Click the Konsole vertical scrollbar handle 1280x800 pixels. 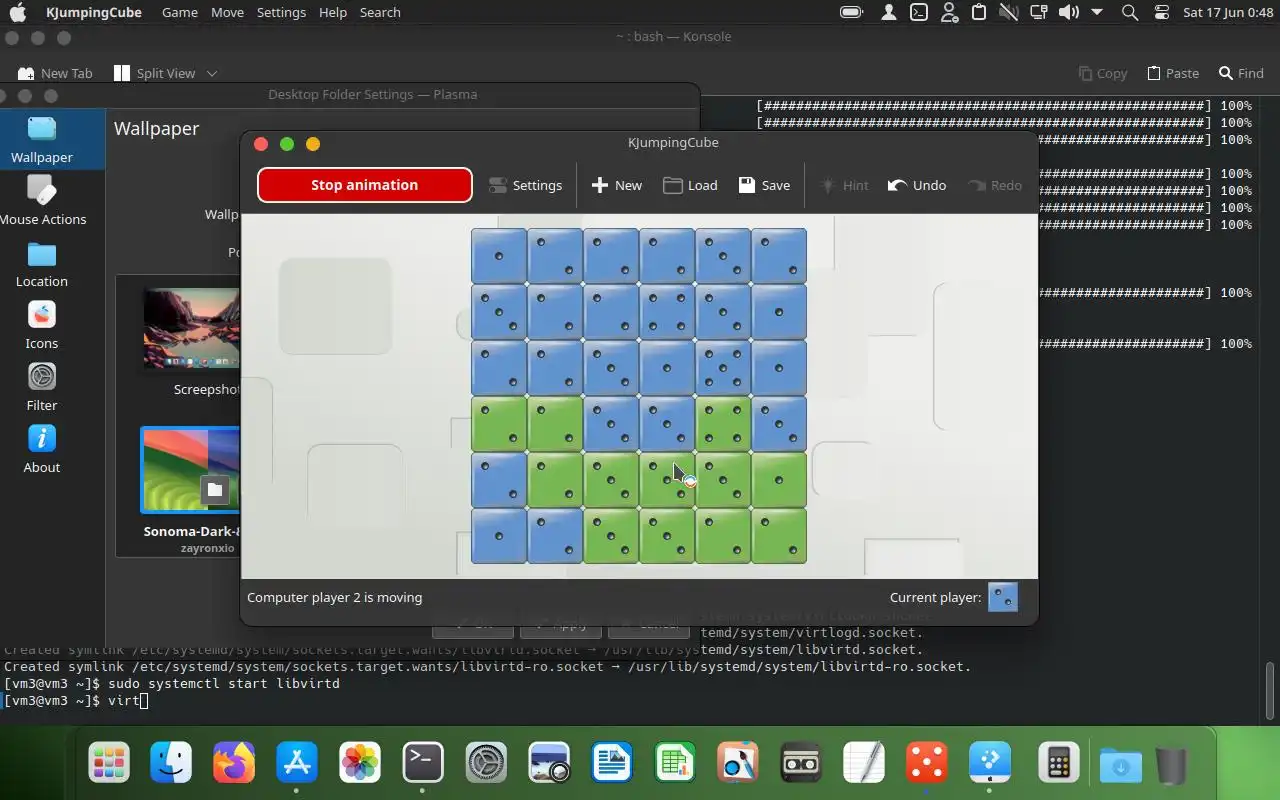(x=1270, y=691)
